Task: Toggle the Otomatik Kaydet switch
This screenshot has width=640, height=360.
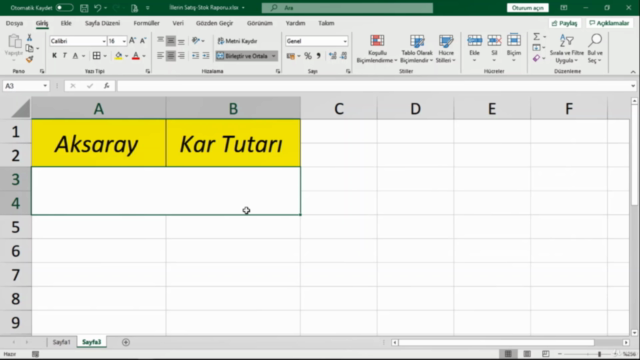Action: [64, 8]
